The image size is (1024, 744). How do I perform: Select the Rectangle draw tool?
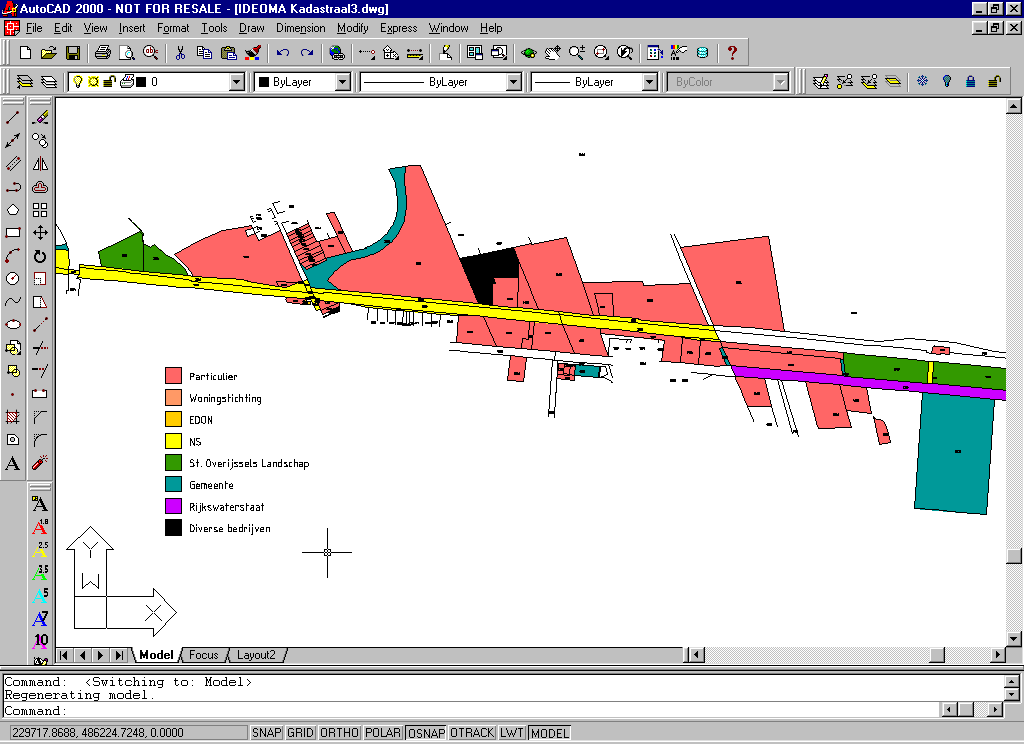(13, 233)
